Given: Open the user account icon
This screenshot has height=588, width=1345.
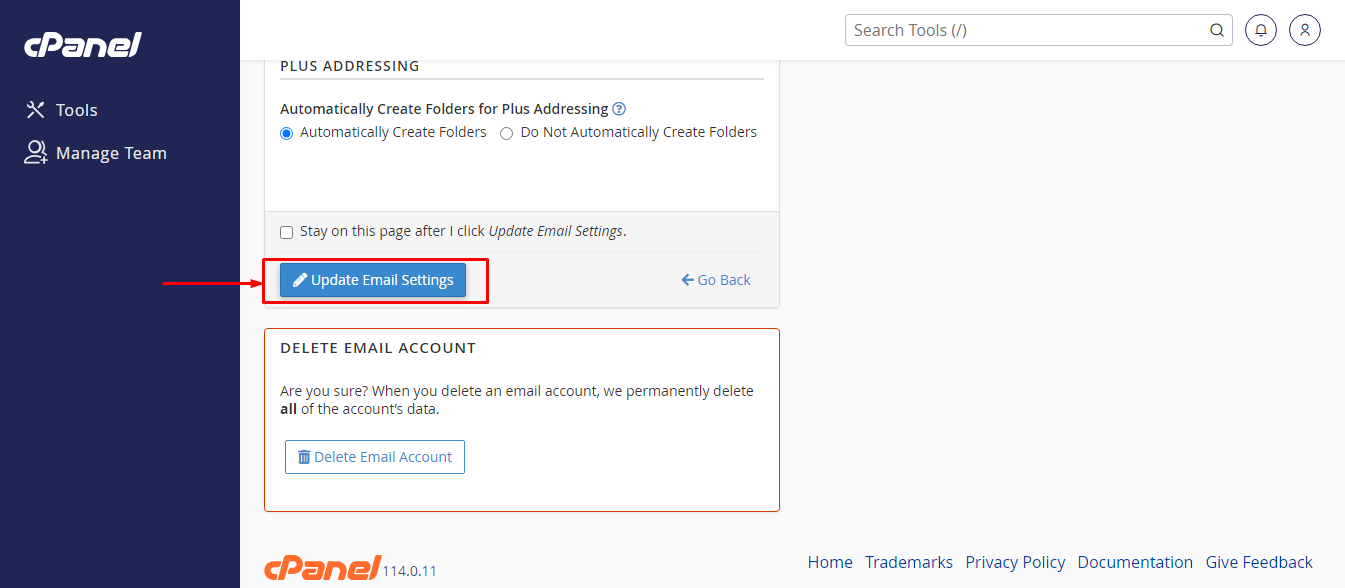Looking at the screenshot, I should point(1304,30).
